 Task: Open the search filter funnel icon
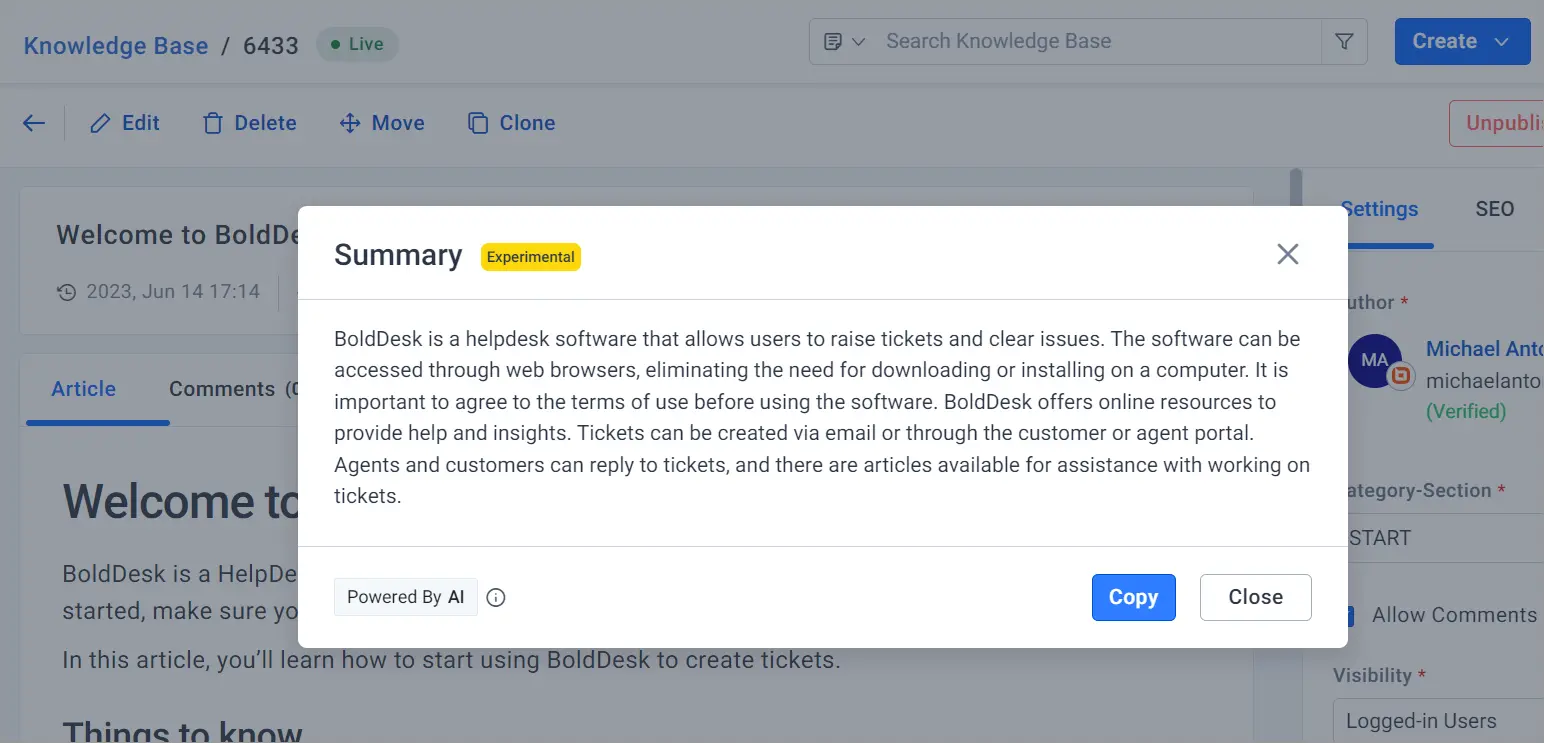[x=1344, y=41]
